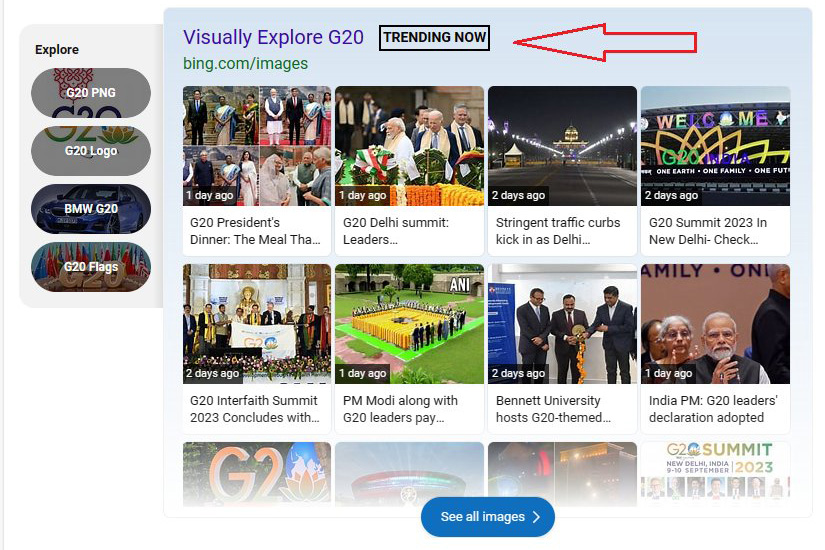Select the G20 Flags explore pill
Viewport: 825px width, 550px height.
pyautogui.click(x=91, y=267)
